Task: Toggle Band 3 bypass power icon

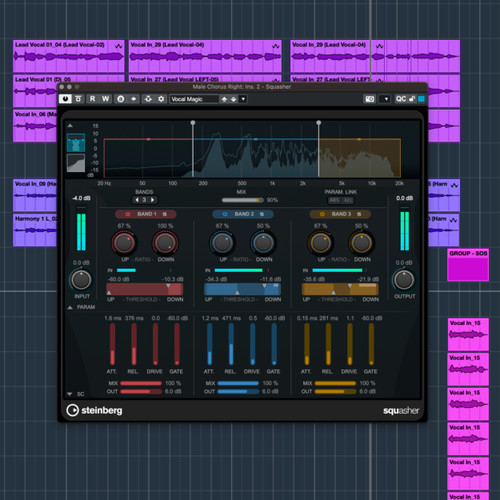Action: [x=322, y=214]
